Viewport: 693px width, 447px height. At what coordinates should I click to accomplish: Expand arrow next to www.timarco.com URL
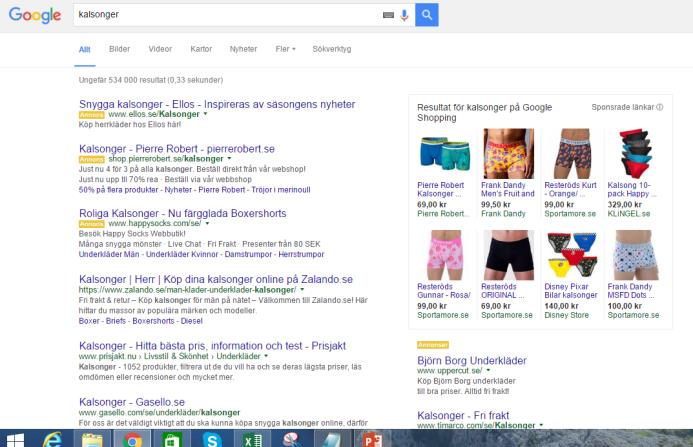point(541,425)
